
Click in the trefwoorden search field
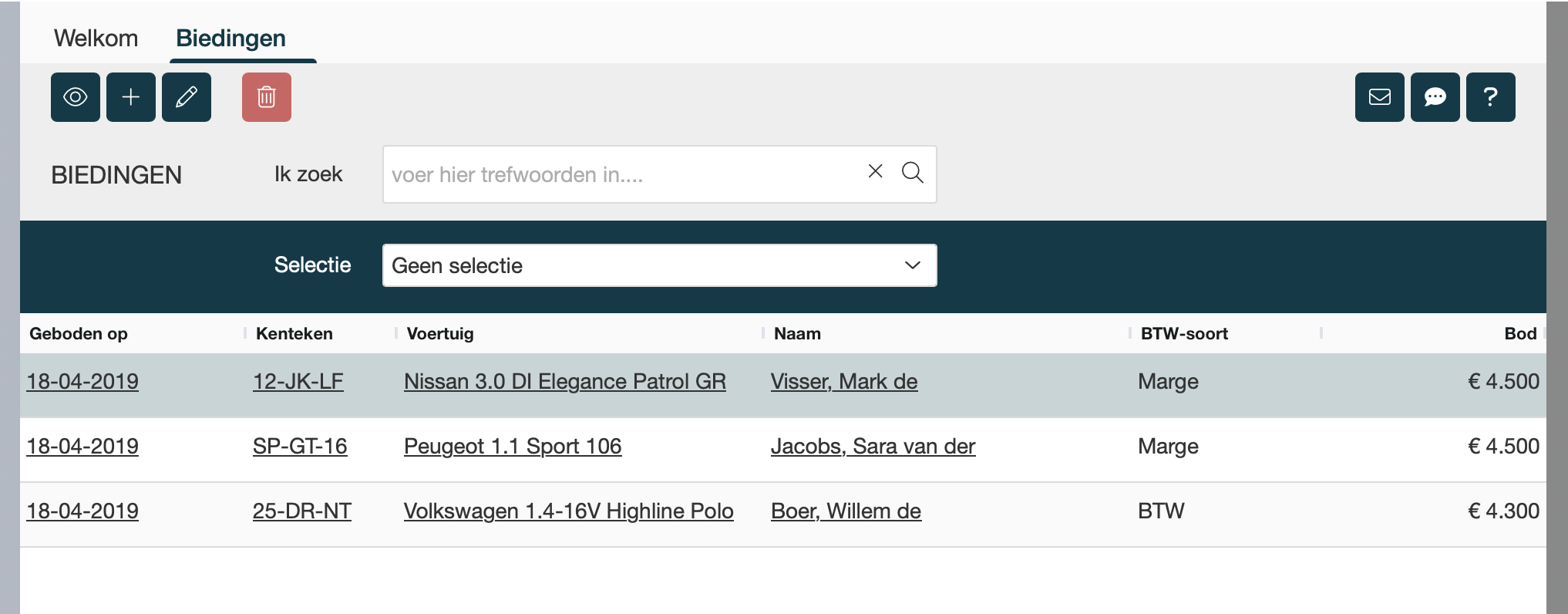[x=617, y=174]
